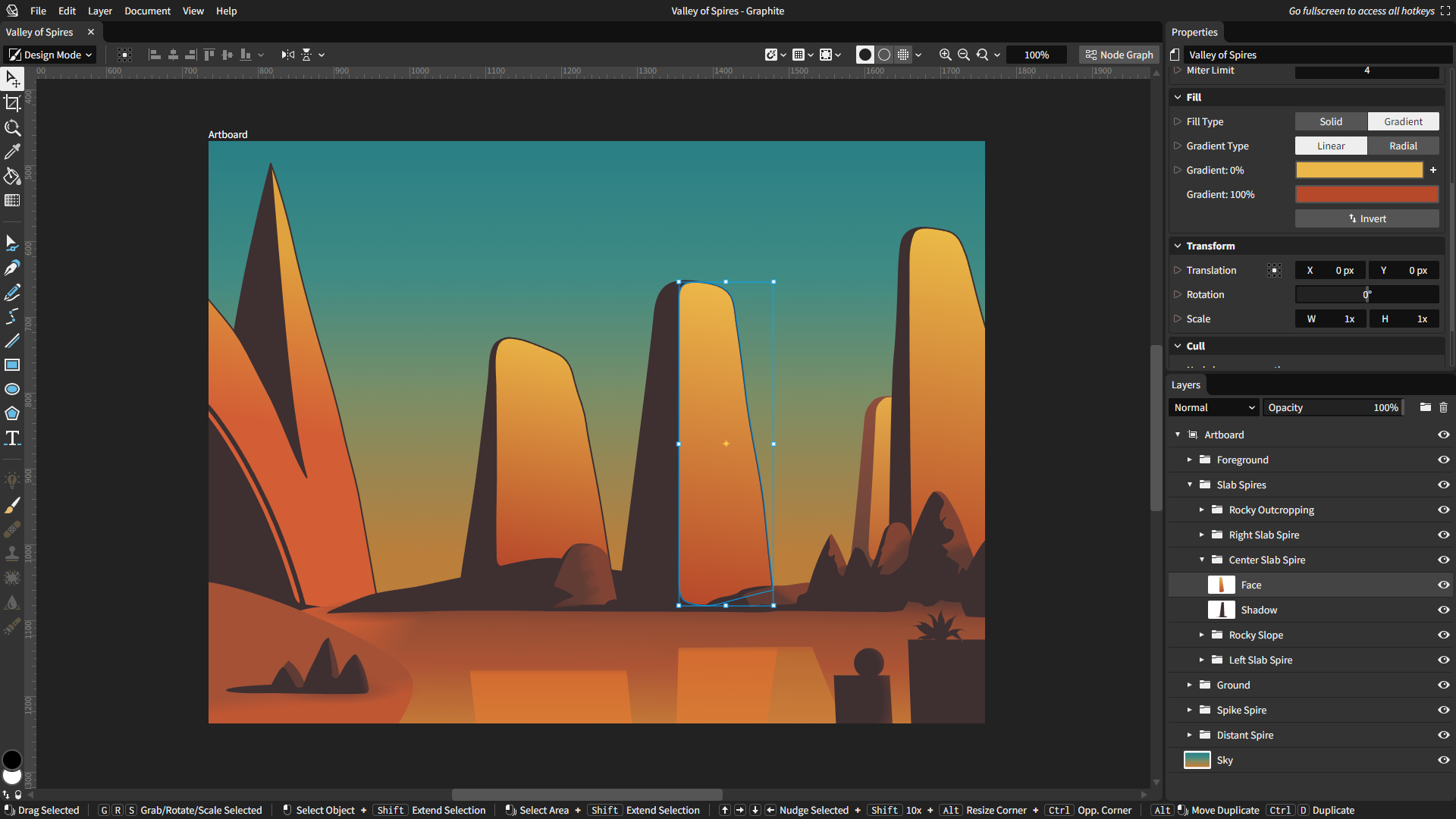Image resolution: width=1456 pixels, height=819 pixels.
Task: Switch Fill Type to Solid
Action: tap(1331, 121)
